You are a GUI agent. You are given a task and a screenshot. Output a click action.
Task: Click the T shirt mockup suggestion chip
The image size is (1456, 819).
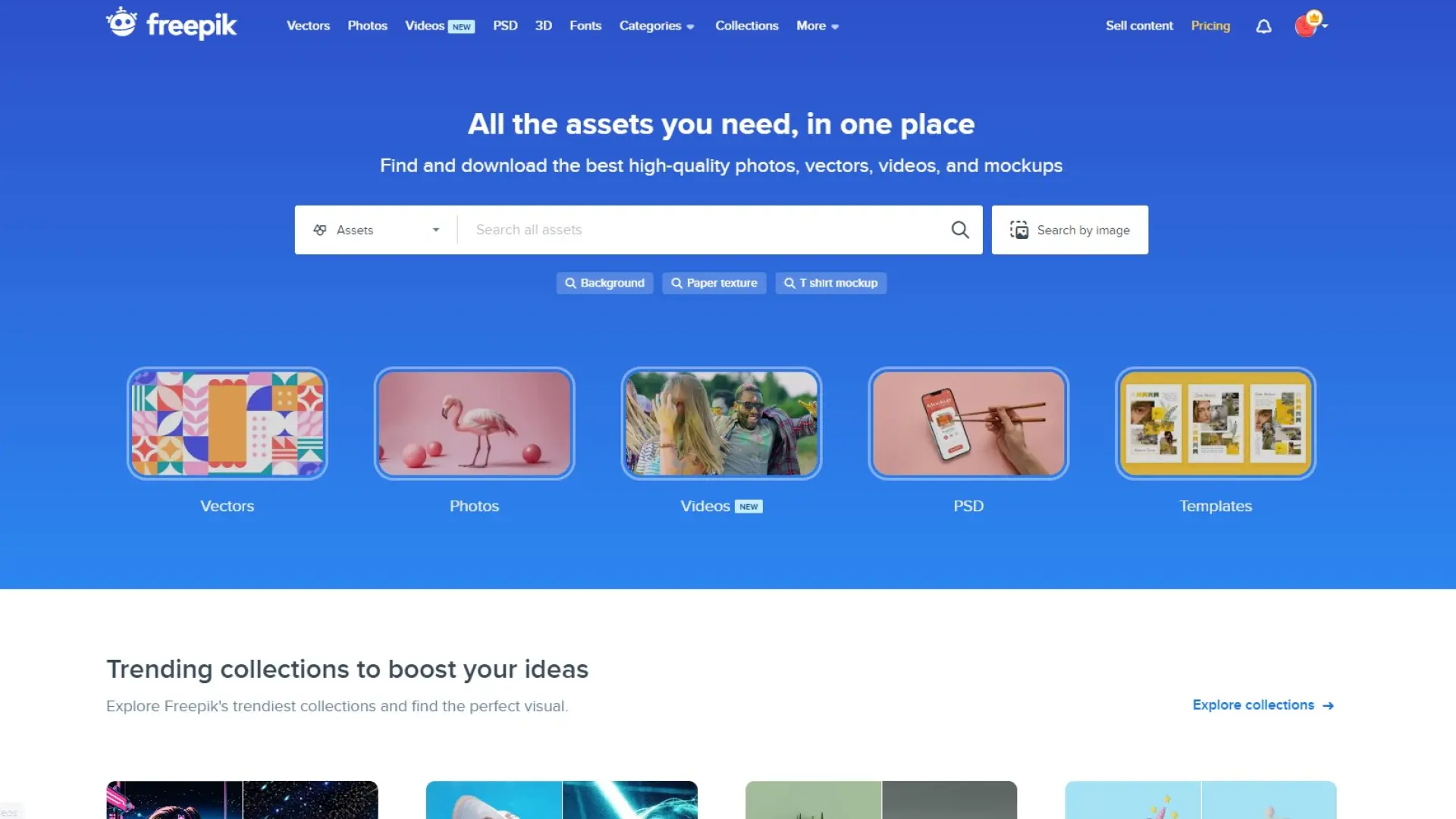(830, 283)
